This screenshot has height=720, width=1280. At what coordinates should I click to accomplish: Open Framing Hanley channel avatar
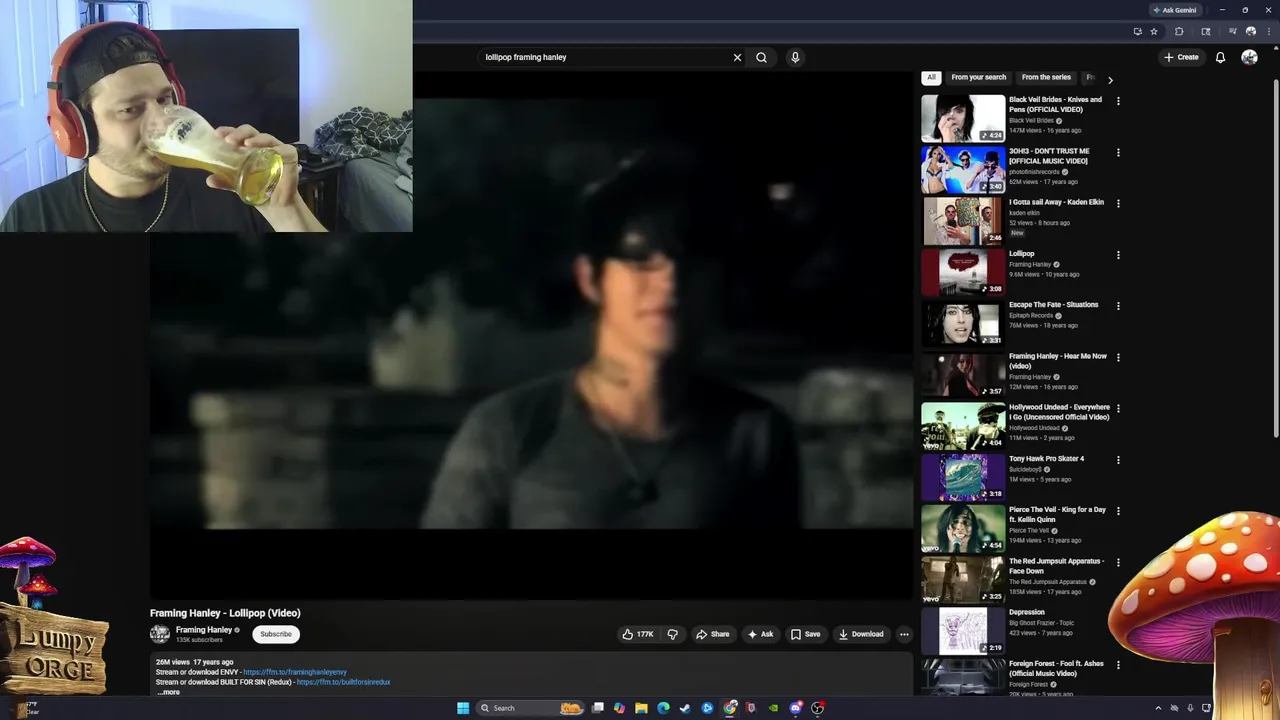[160, 634]
